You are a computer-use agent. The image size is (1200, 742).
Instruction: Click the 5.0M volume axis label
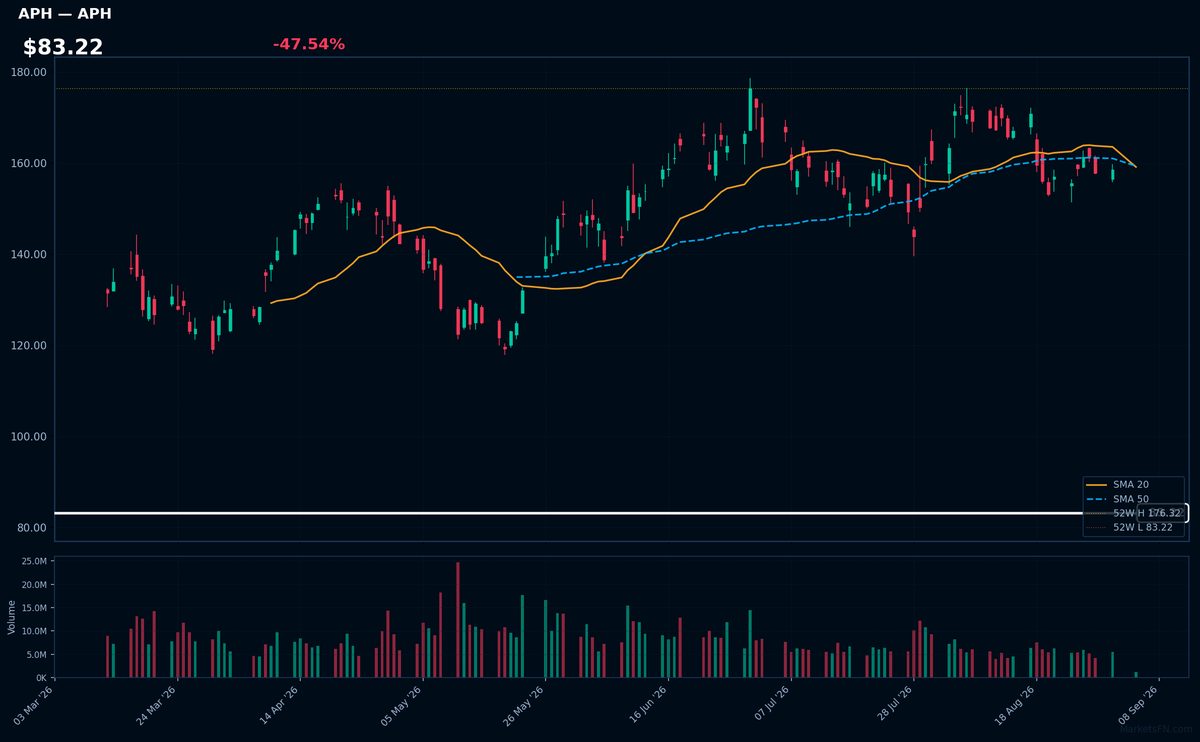click(36, 654)
